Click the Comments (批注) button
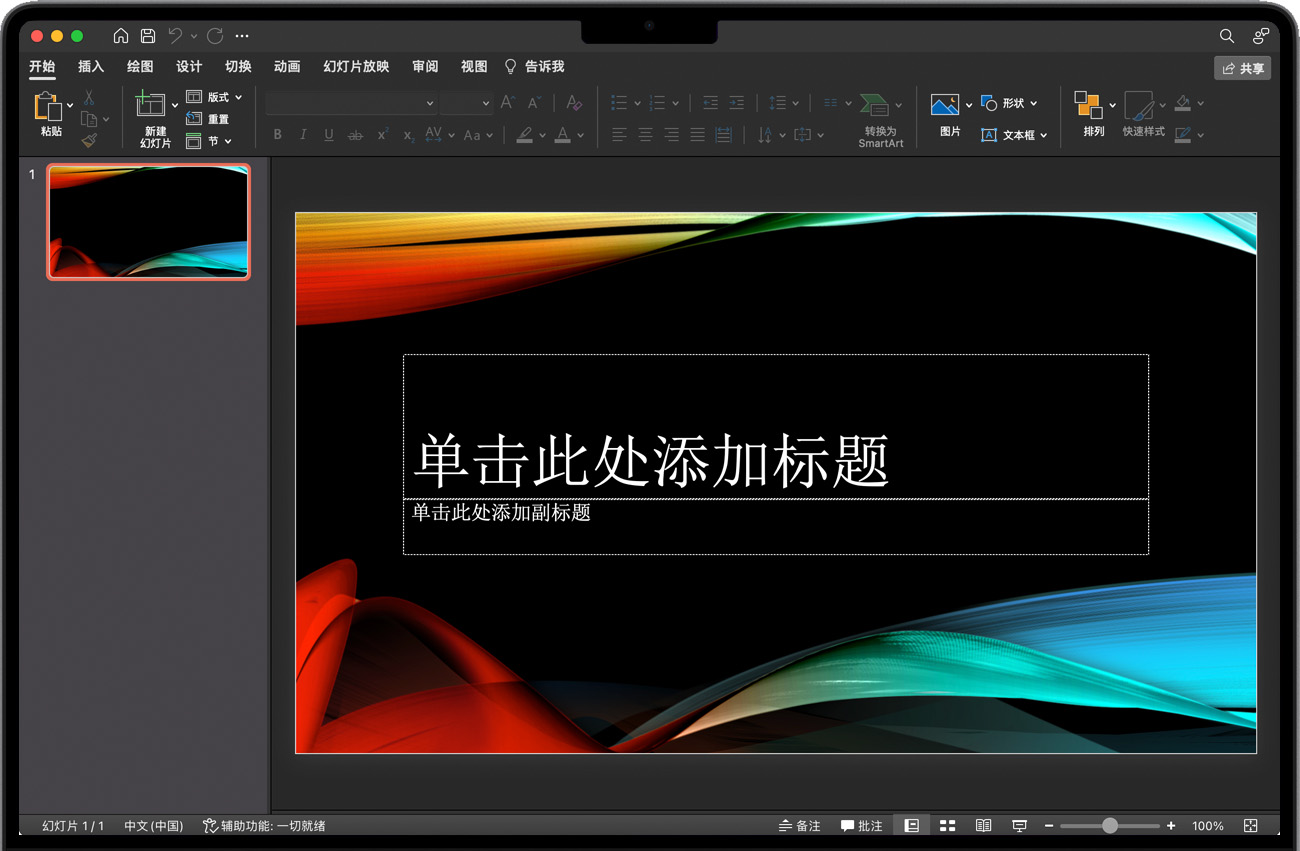This screenshot has width=1300, height=851. (862, 826)
